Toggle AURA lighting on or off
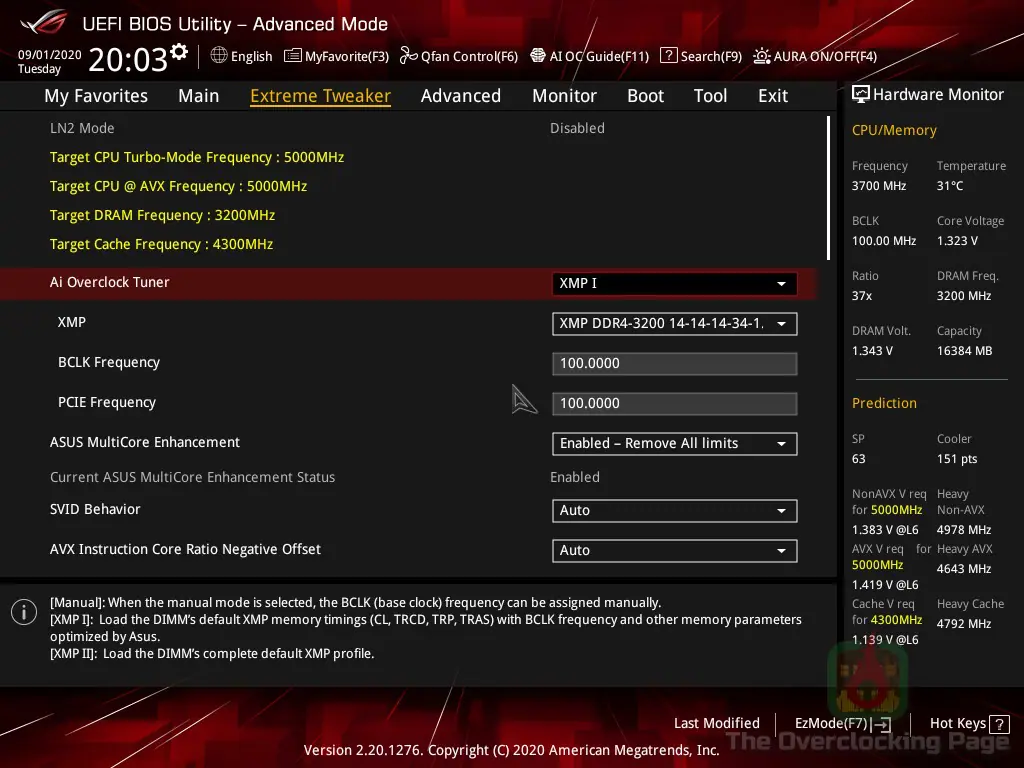The width and height of the screenshot is (1024, 768). (x=762, y=57)
